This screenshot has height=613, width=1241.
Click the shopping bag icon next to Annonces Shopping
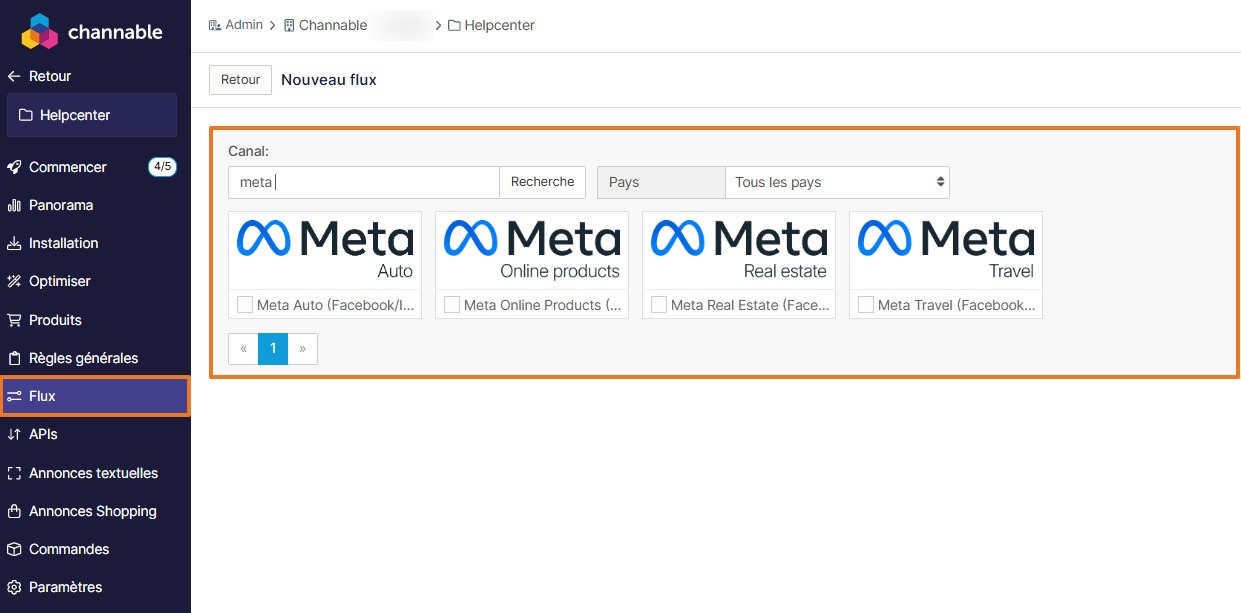(14, 511)
